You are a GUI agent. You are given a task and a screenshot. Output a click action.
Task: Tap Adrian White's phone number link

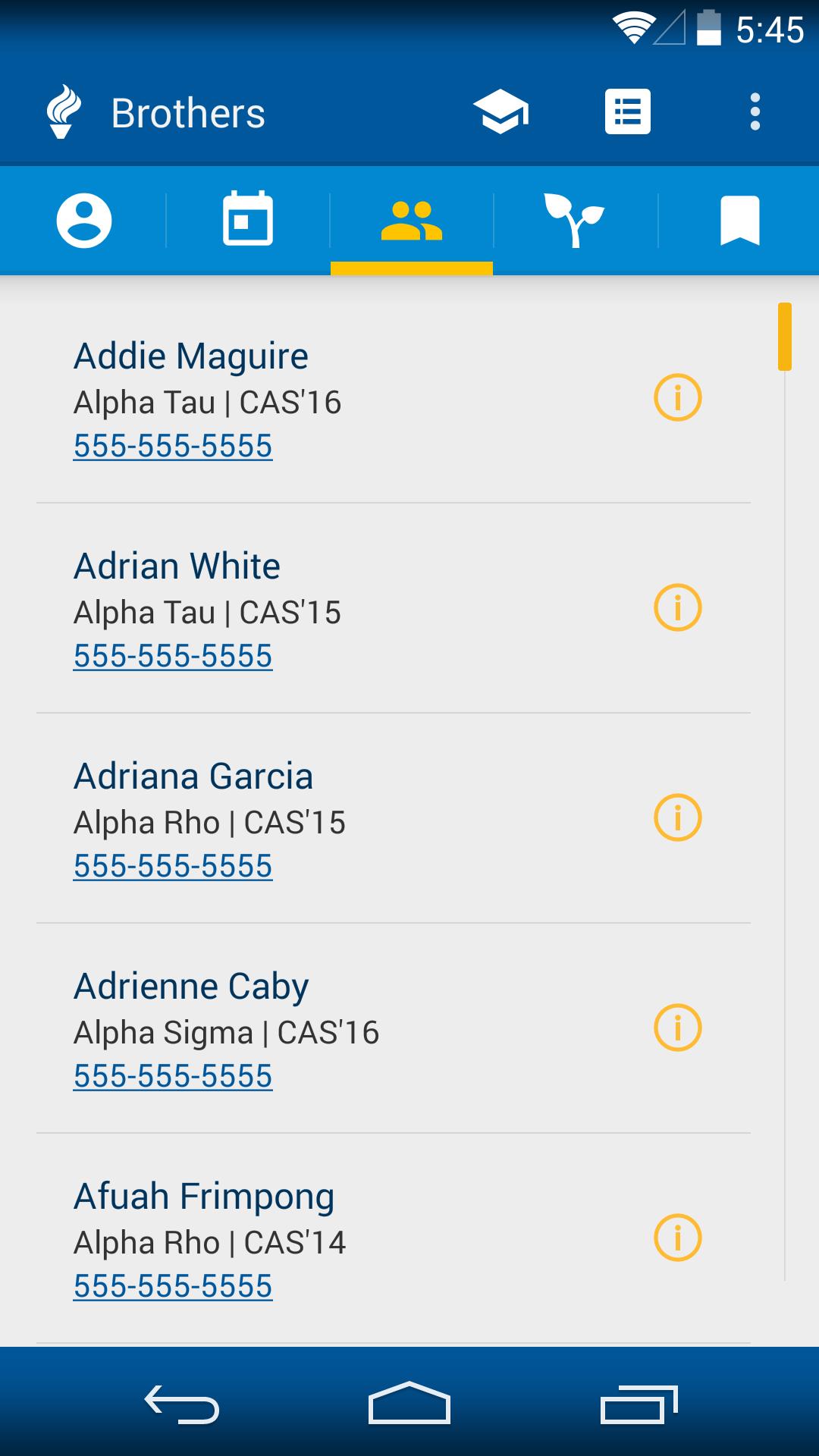pyautogui.click(x=173, y=656)
